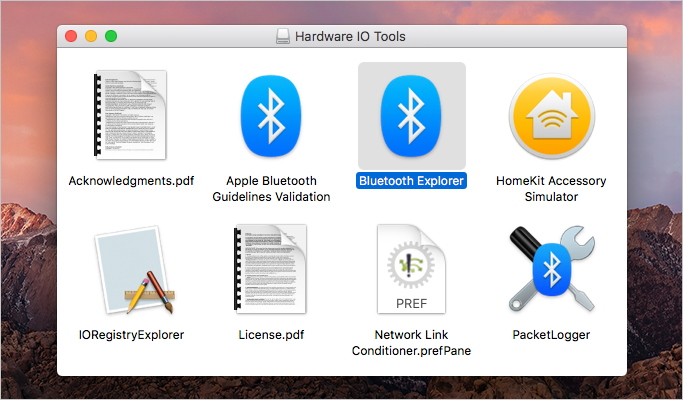Viewport: 683px width, 400px height.
Task: Click the "HomeKit Accessory Simulator" label
Action: [551, 189]
